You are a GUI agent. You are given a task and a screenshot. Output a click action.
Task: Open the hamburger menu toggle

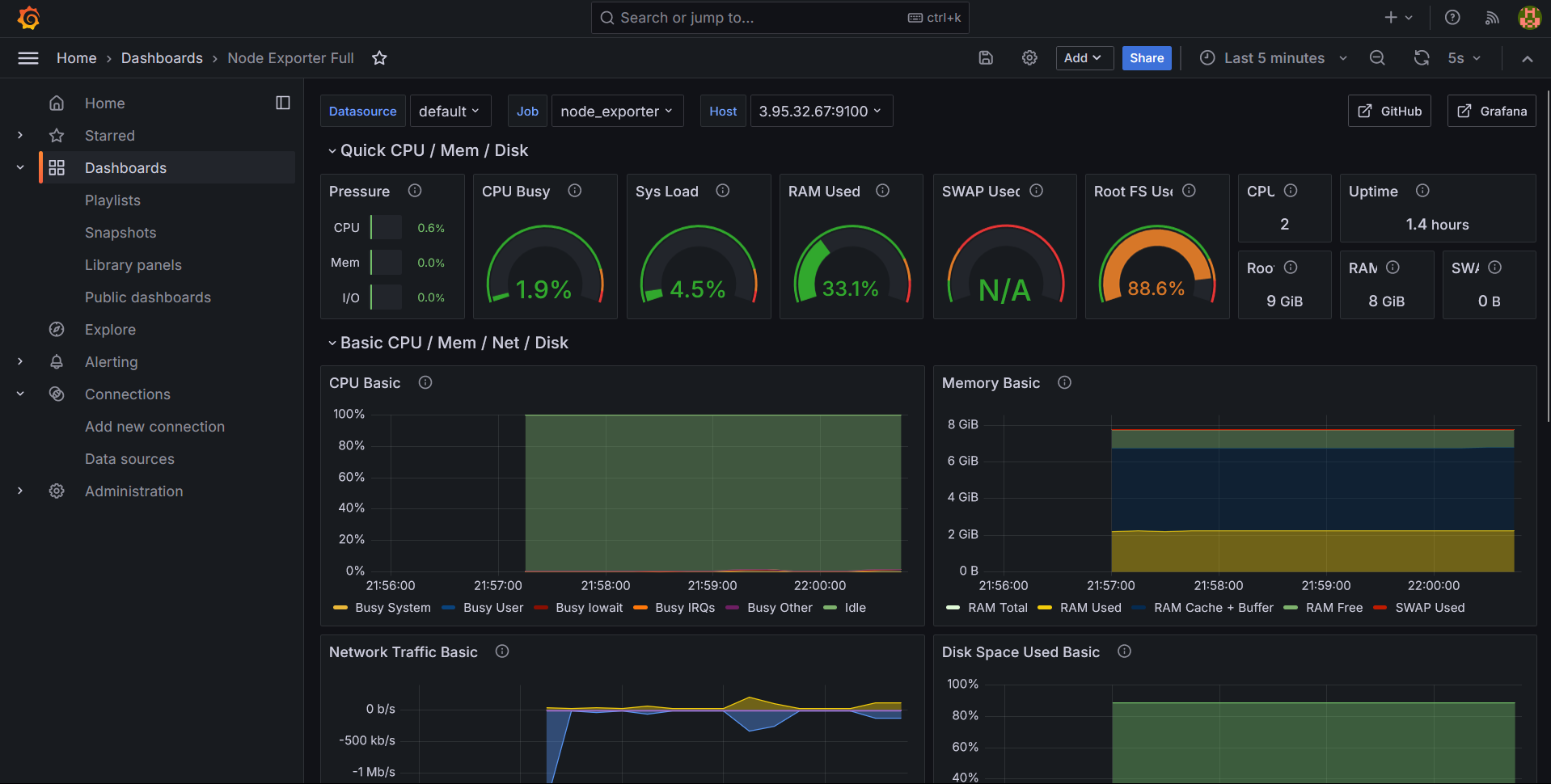pyautogui.click(x=28, y=58)
